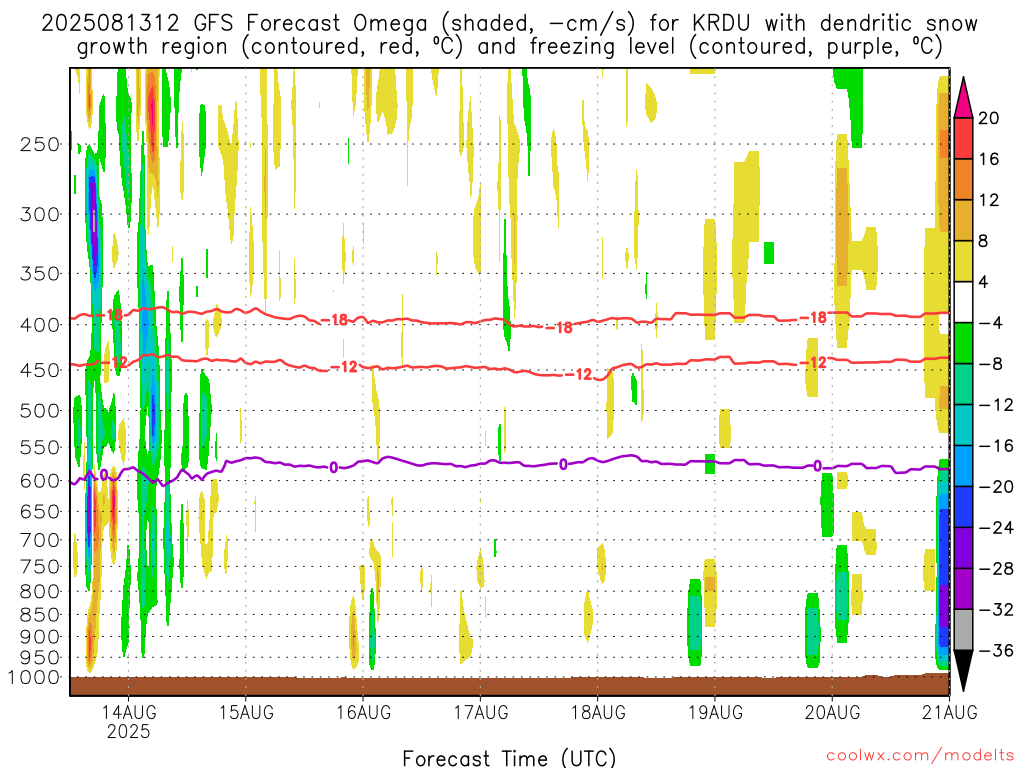Click the colorbar value label 20
Screen dimensions: 1024x768
pyautogui.click(x=989, y=118)
